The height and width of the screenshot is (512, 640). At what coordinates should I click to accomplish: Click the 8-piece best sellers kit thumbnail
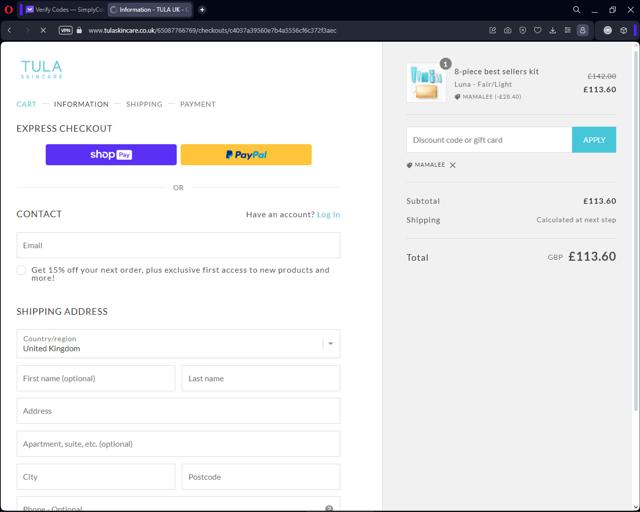pyautogui.click(x=426, y=82)
